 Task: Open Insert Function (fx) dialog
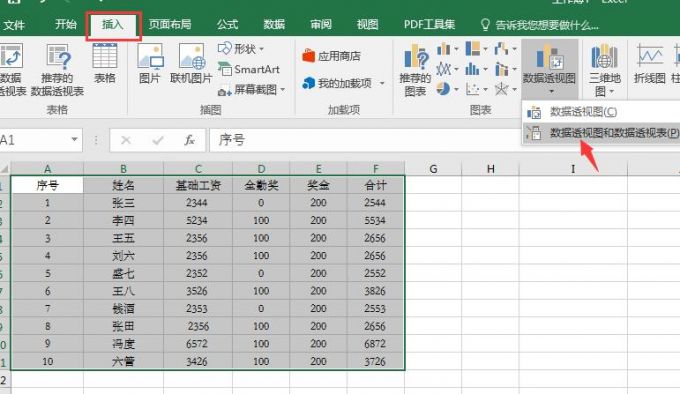point(190,140)
